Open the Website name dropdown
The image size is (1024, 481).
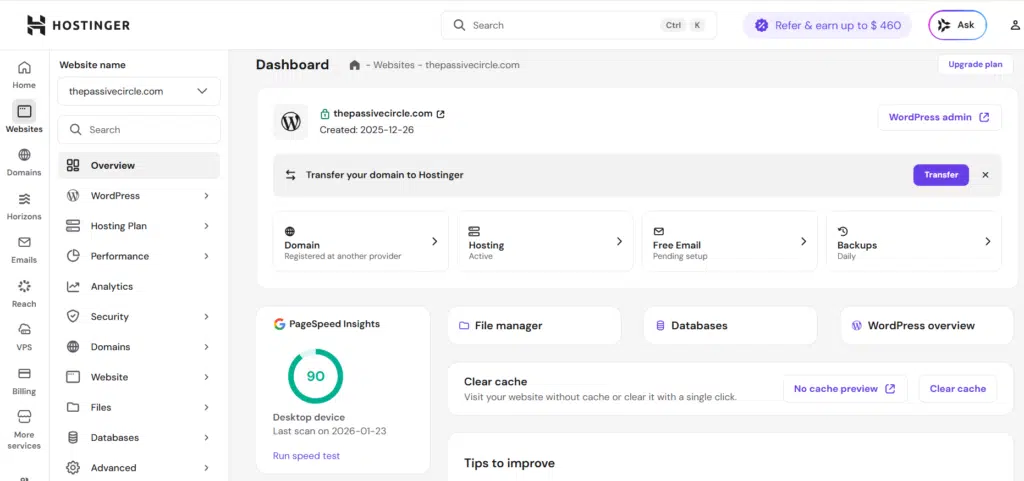coord(139,91)
